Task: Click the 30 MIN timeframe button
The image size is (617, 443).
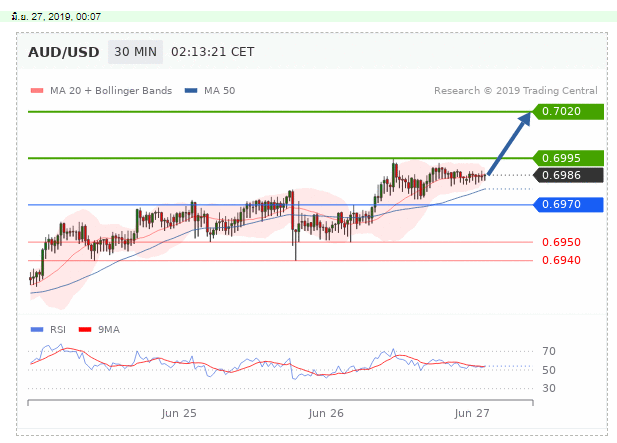Action: (x=135, y=52)
